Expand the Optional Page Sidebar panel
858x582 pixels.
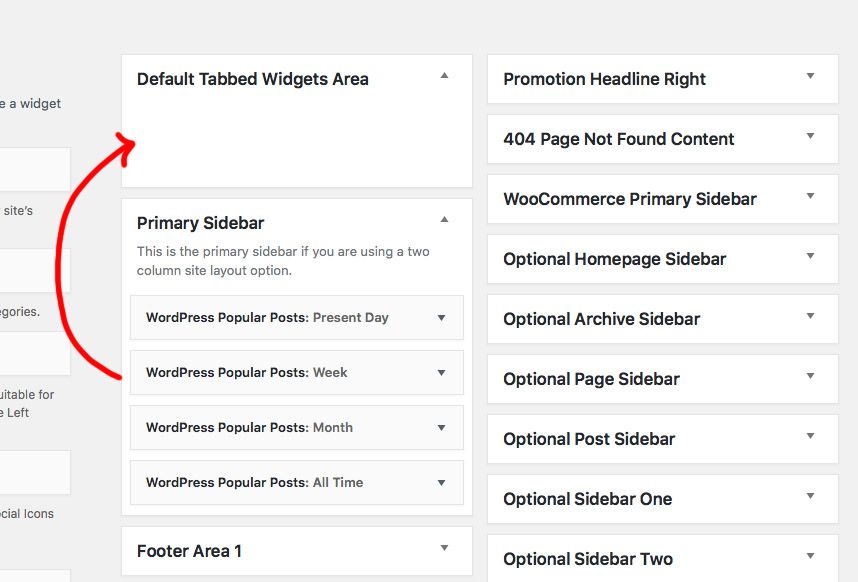click(x=811, y=378)
